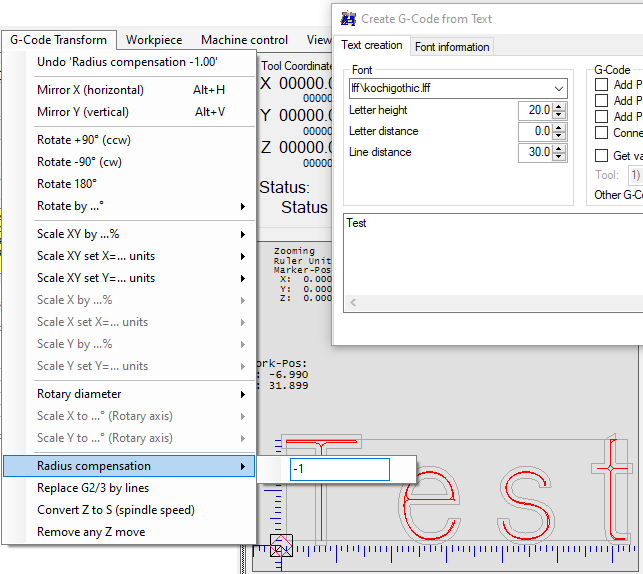The height and width of the screenshot is (574, 643).
Task: Open the Machine control menu
Action: pos(244,40)
